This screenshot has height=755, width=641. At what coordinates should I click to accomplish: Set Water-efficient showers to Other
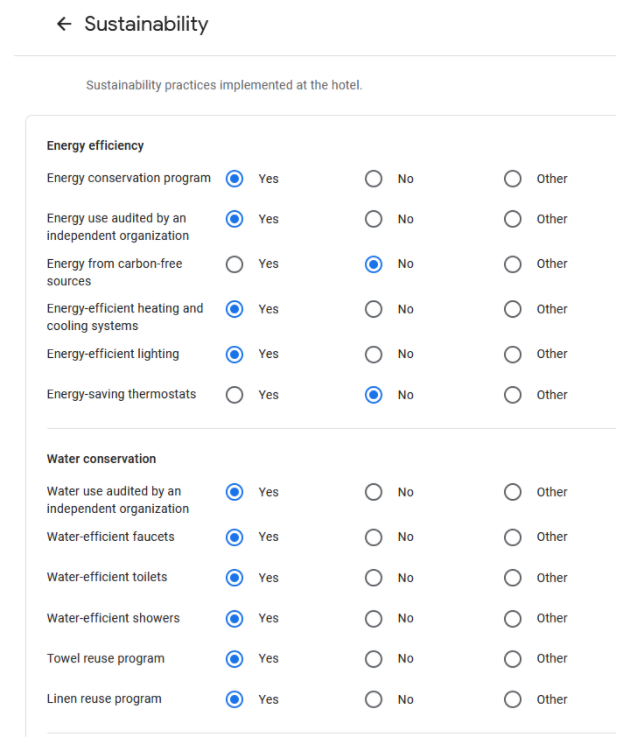(x=512, y=619)
